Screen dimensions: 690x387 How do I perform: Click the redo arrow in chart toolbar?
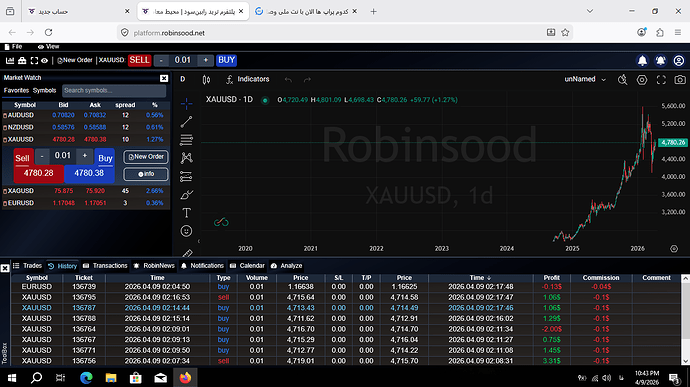point(307,80)
